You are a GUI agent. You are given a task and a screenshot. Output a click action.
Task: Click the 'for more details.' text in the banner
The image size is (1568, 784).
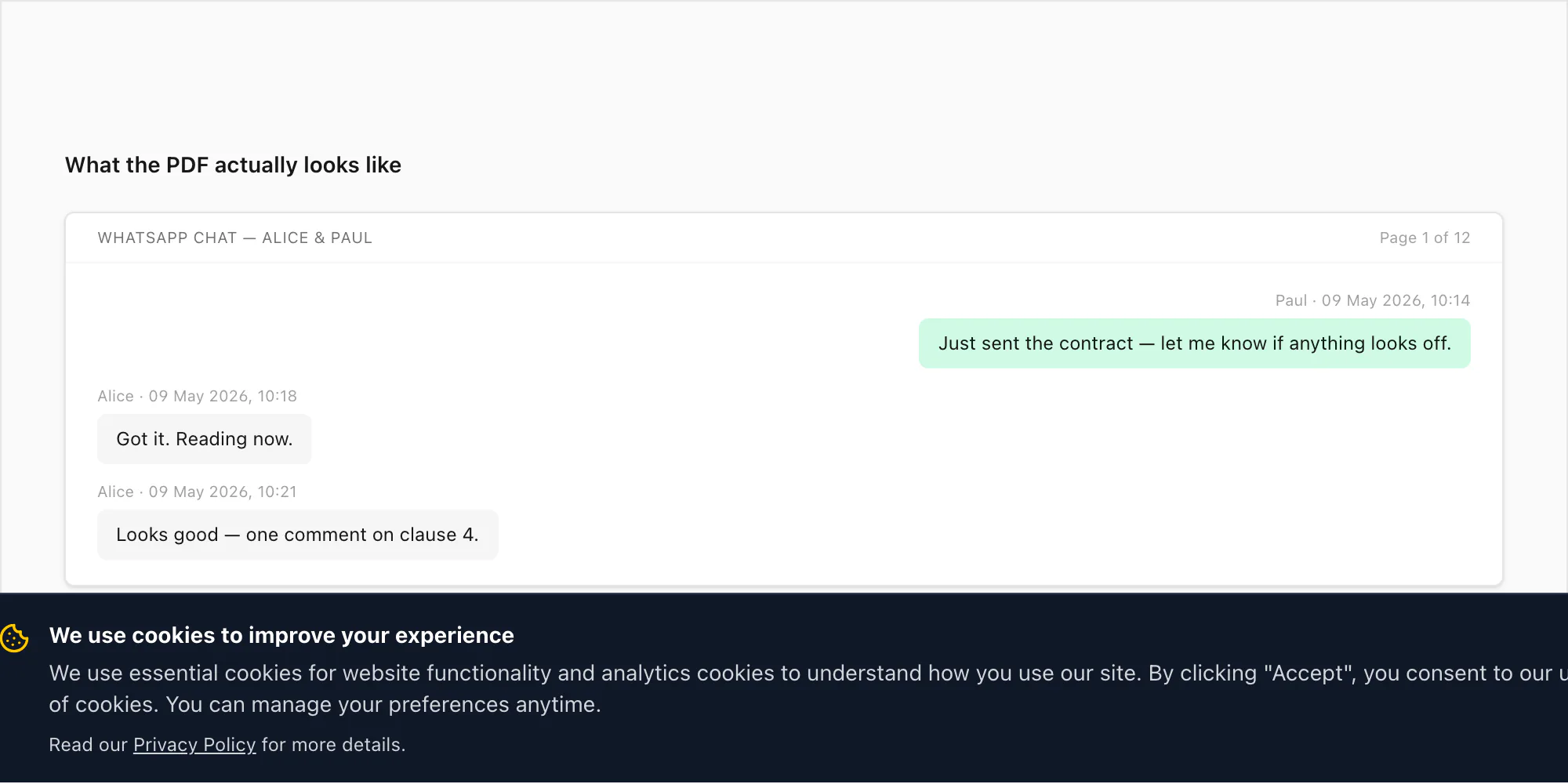click(333, 745)
